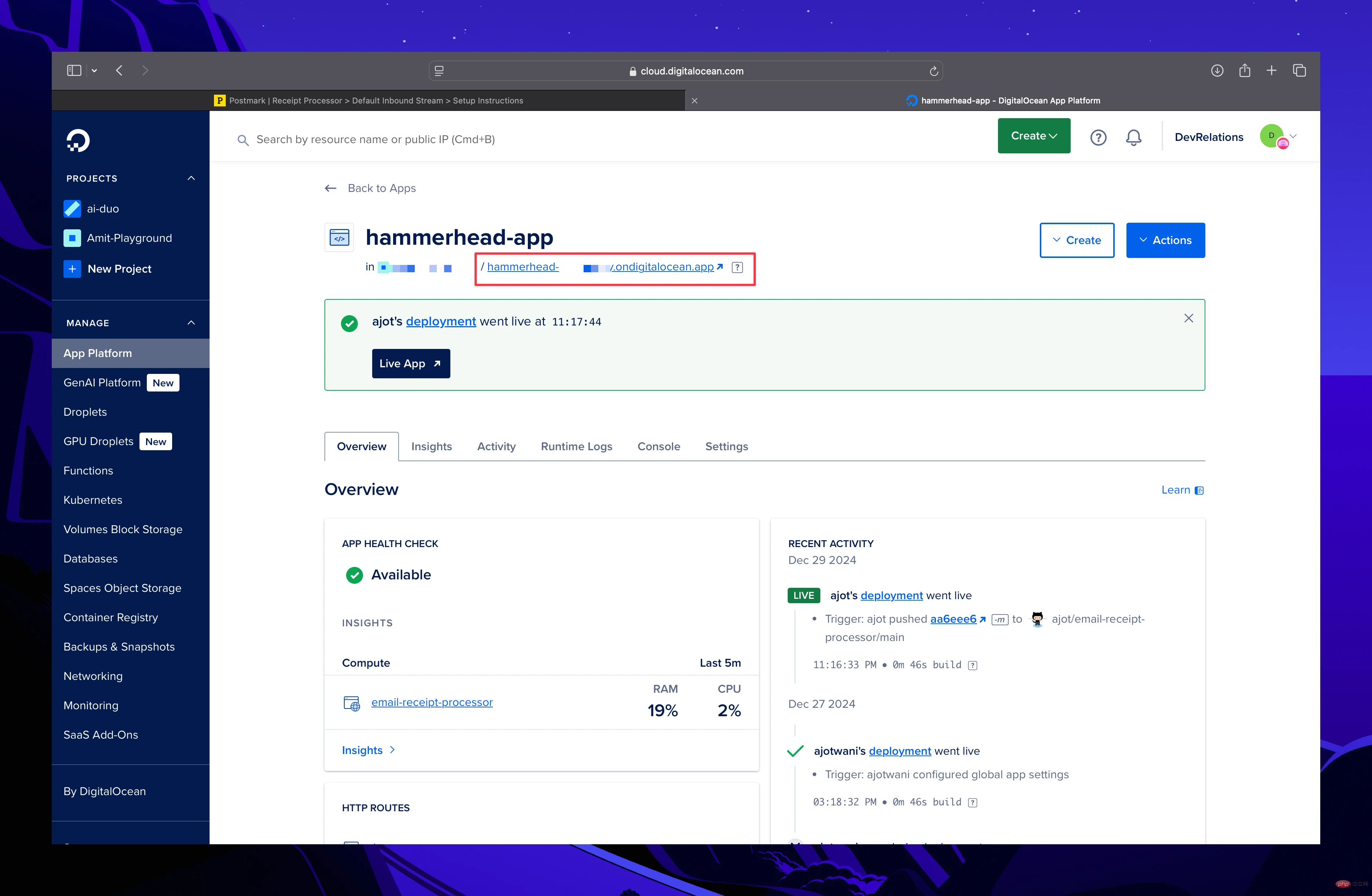Click the question mark beside build duration
Image resolution: width=1372 pixels, height=896 pixels.
(x=973, y=665)
